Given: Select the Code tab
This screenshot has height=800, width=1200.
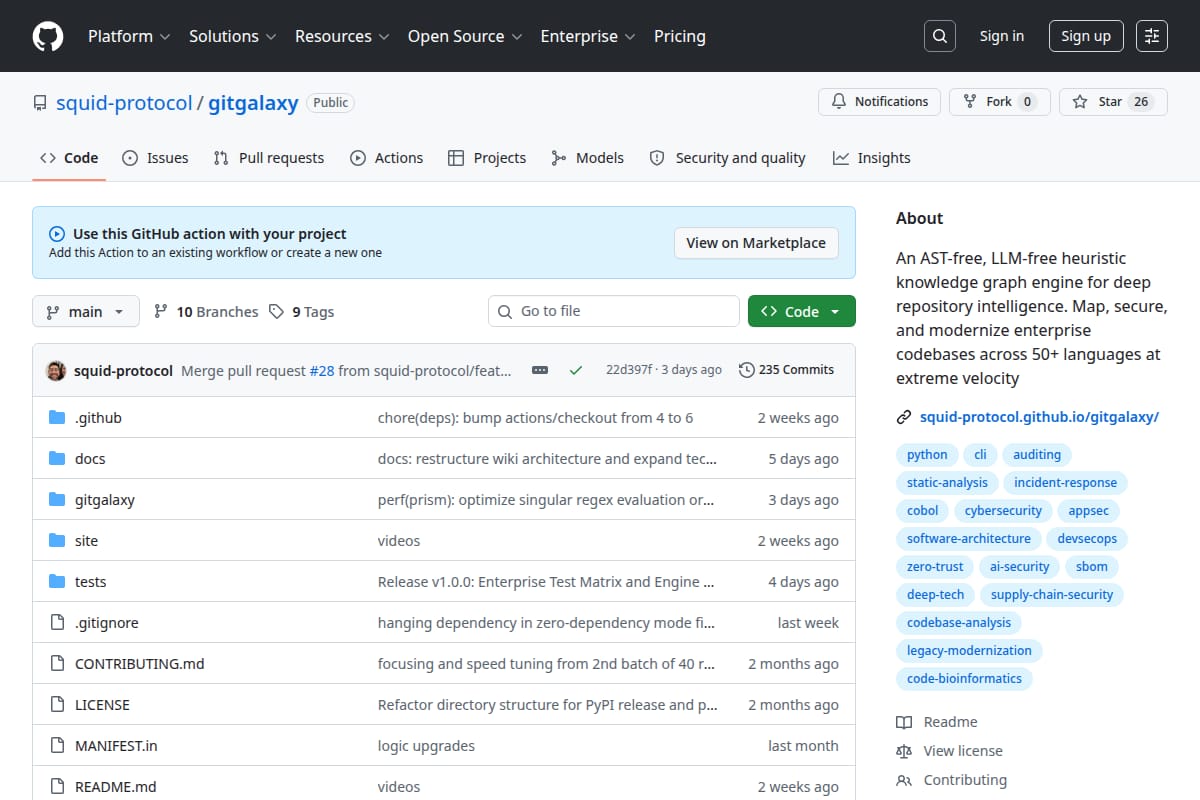Looking at the screenshot, I should [x=69, y=158].
